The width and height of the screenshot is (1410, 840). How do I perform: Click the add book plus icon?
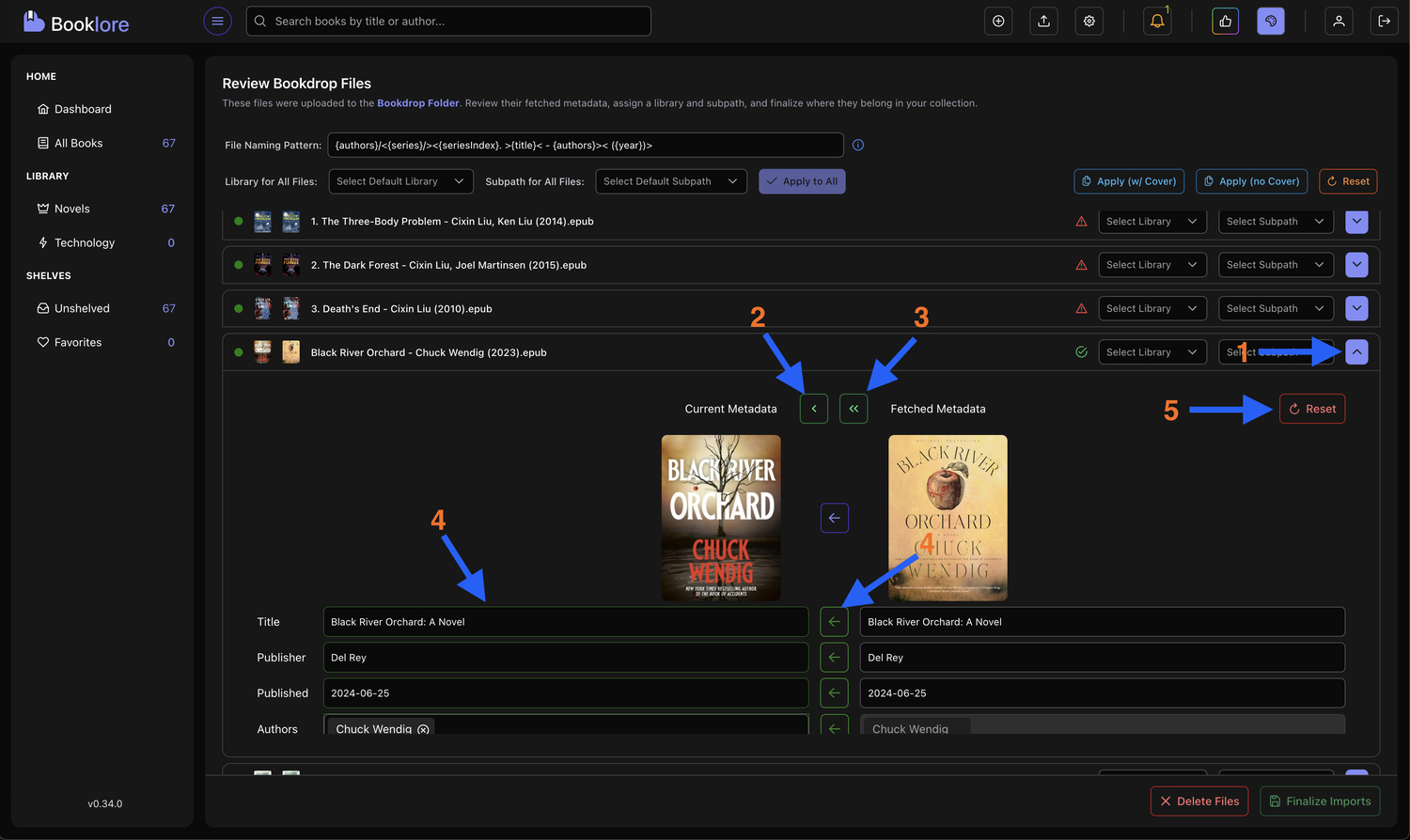tap(998, 21)
